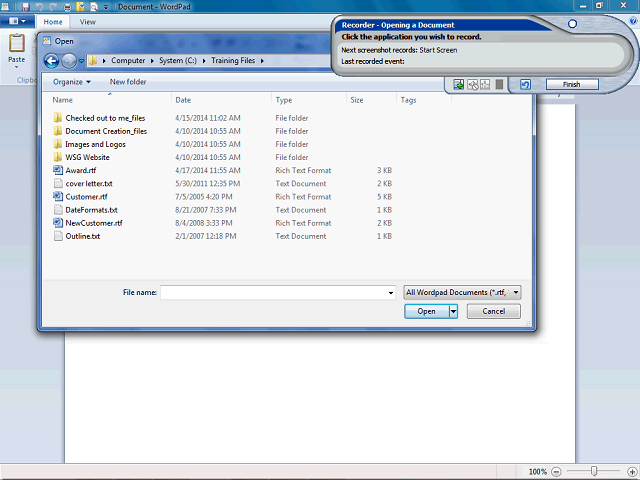The image size is (640, 480).
Task: Click Training Files in the address breadcrumb
Action: click(x=233, y=60)
